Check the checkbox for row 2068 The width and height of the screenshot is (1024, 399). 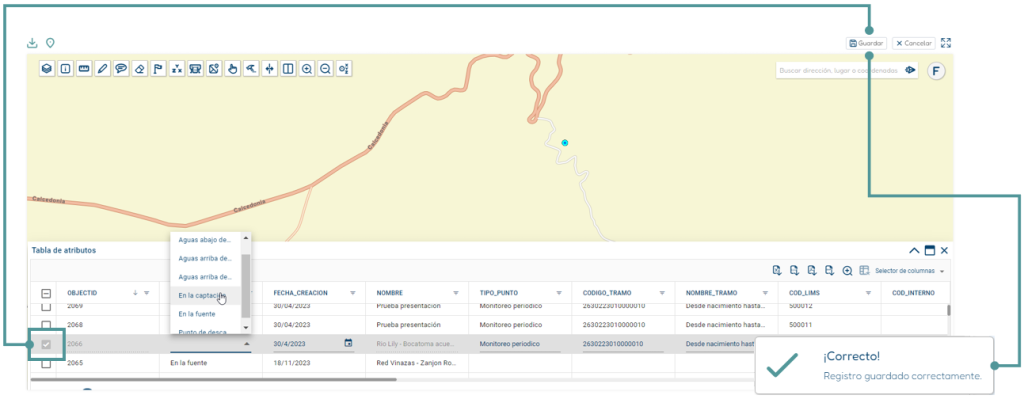coord(46,325)
